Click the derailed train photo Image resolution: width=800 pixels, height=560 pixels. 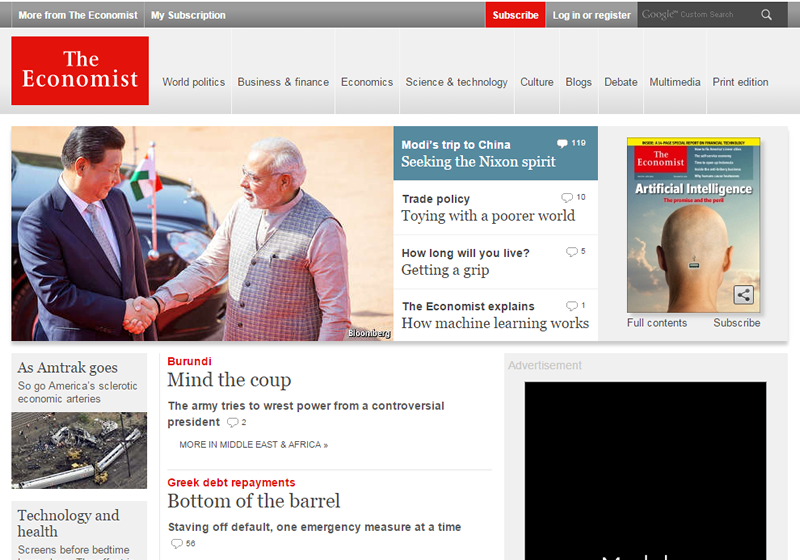point(79,450)
